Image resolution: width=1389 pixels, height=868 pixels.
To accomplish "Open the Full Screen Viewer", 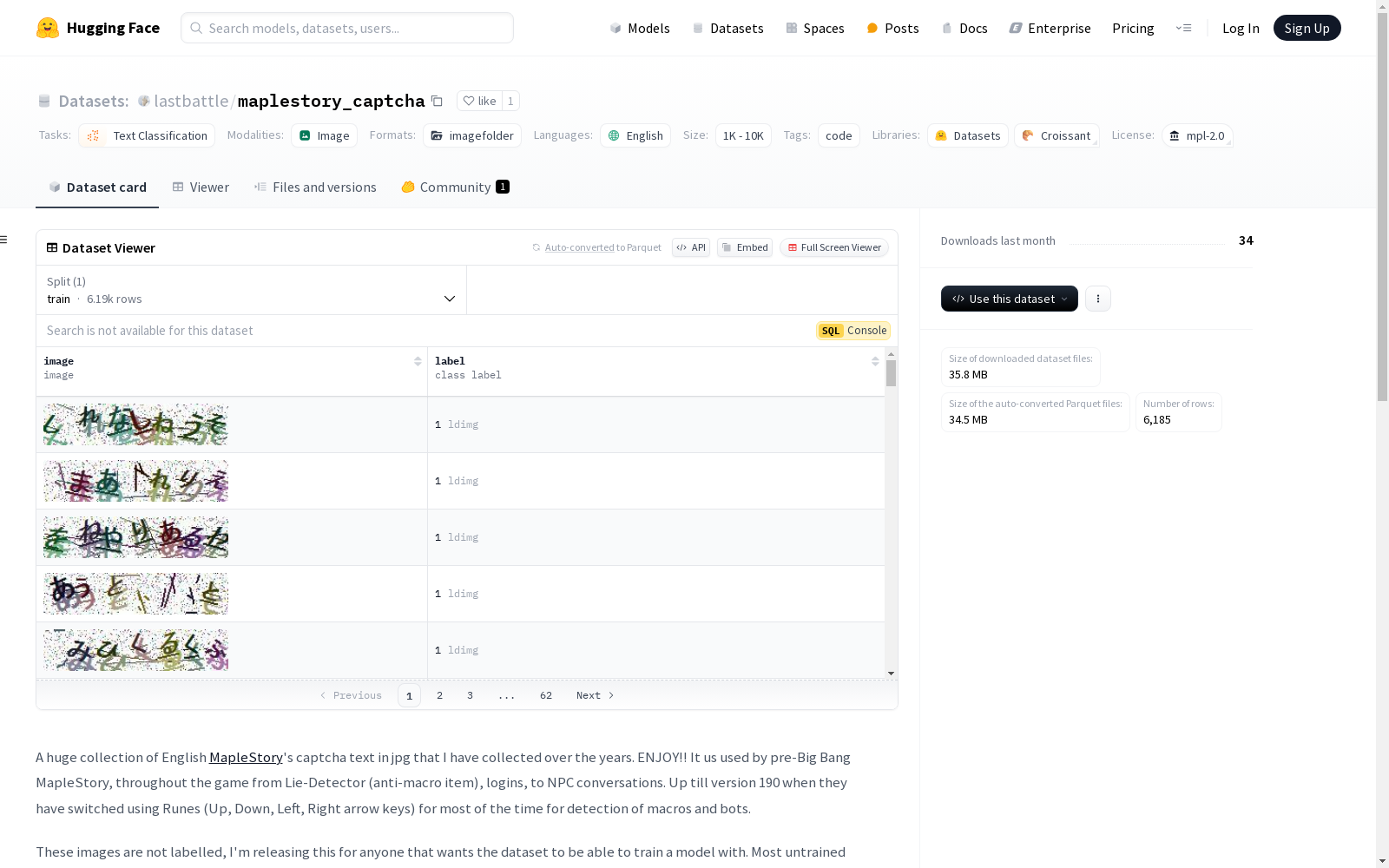I will tap(834, 247).
